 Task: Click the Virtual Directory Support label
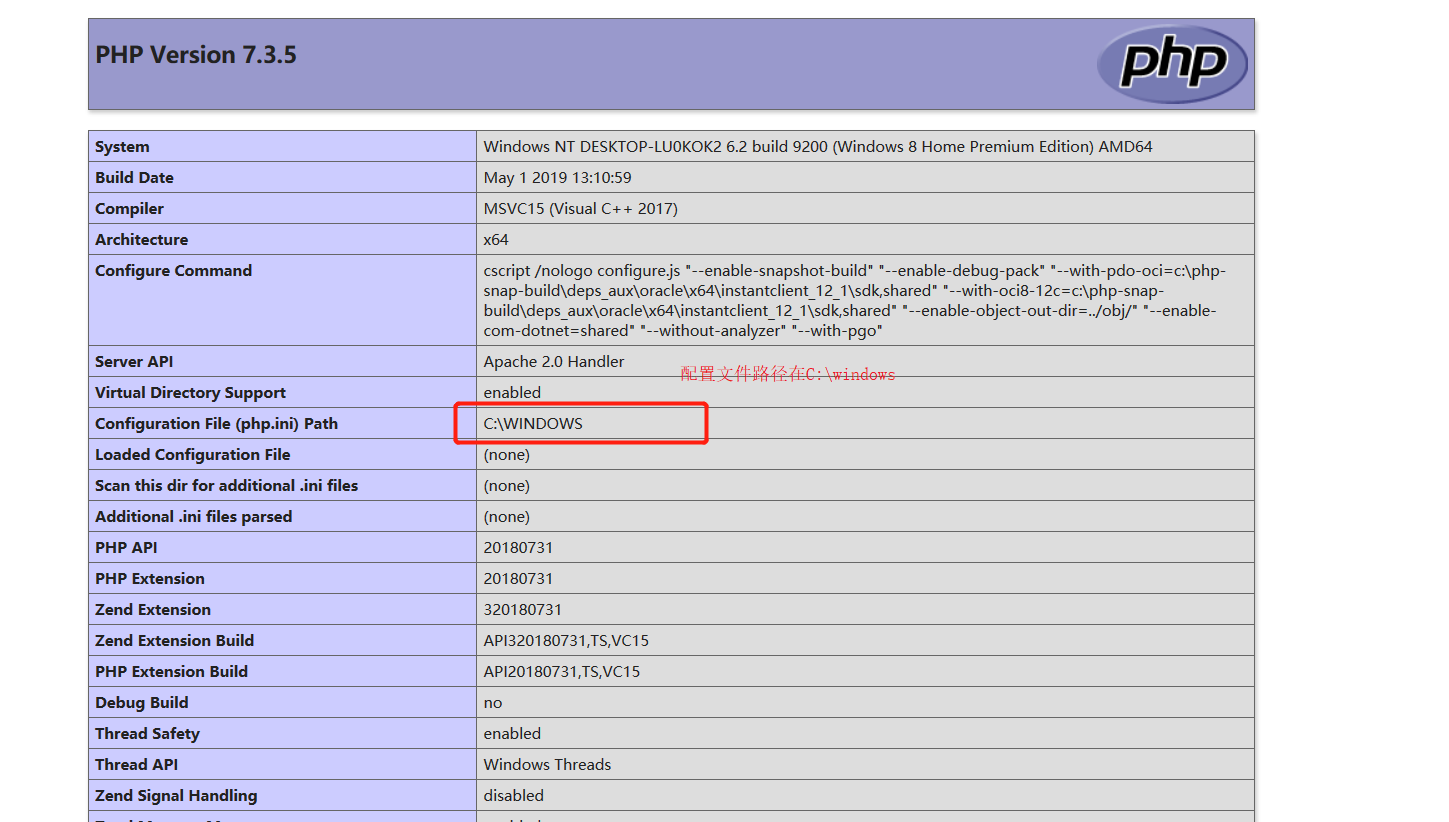pos(190,393)
